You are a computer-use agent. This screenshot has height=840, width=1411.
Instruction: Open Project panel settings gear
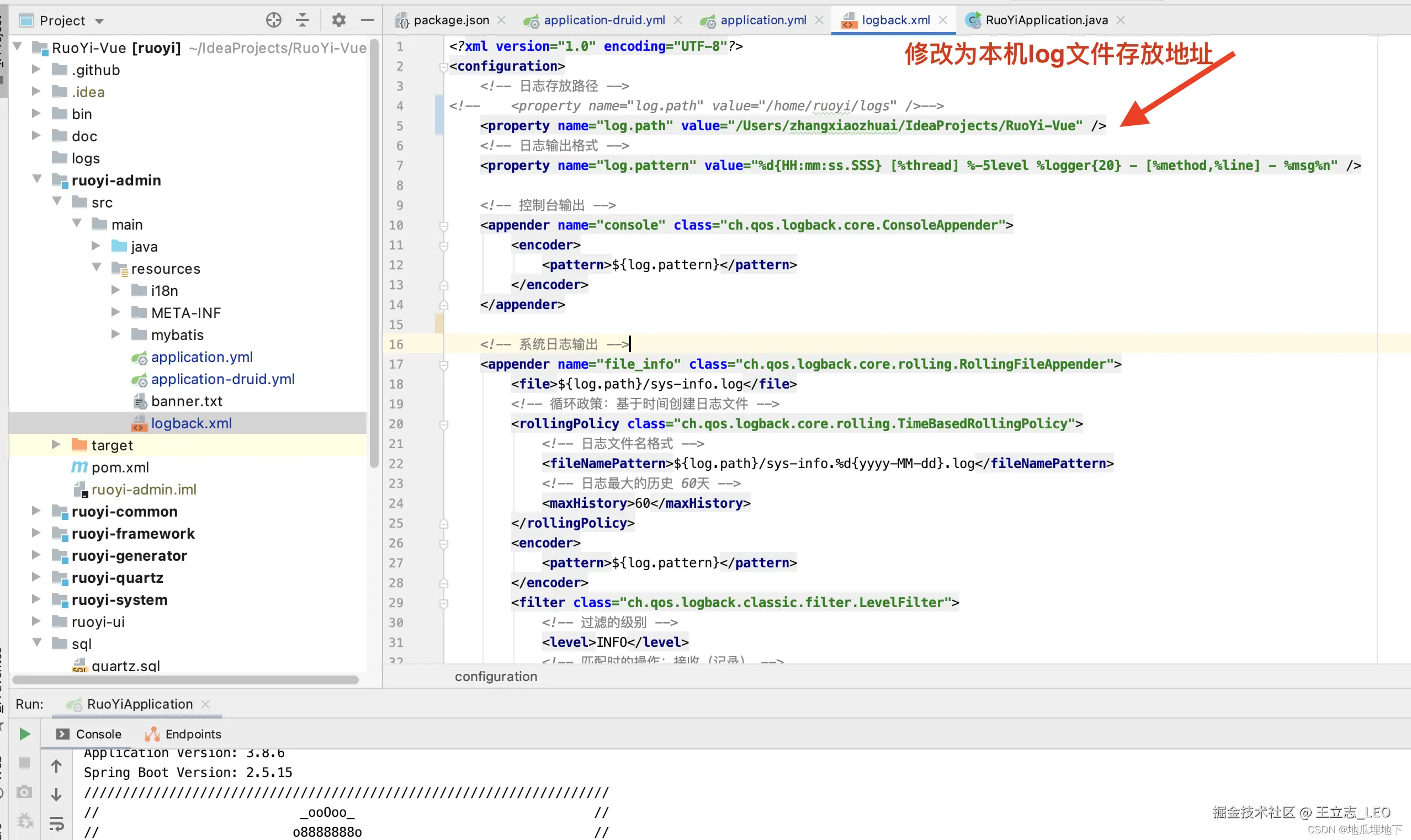(x=338, y=20)
